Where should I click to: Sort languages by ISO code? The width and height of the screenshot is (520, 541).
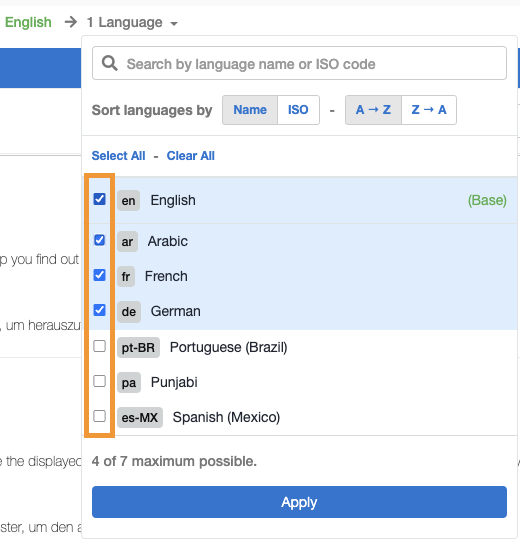[298, 110]
